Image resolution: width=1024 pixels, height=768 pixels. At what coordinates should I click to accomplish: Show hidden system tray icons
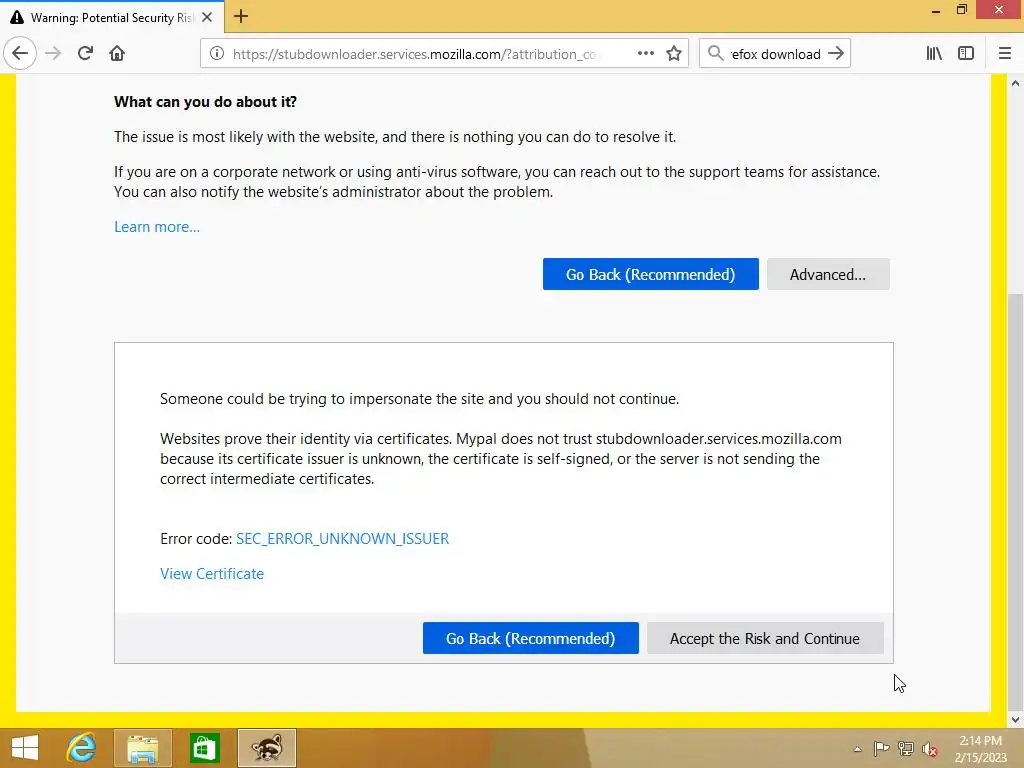857,749
